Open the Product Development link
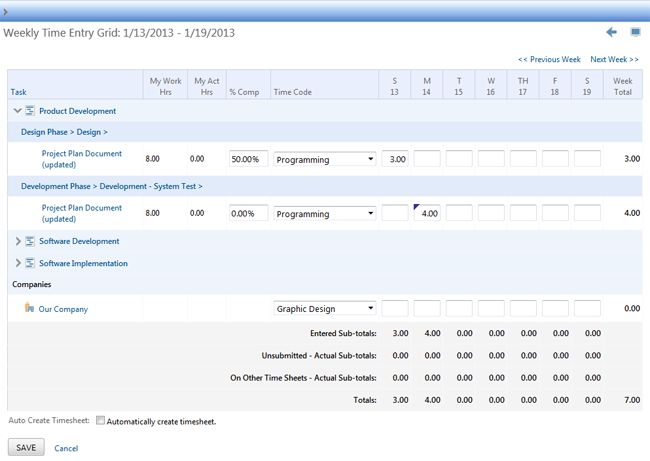Viewport: 650px width, 461px height. click(78, 111)
